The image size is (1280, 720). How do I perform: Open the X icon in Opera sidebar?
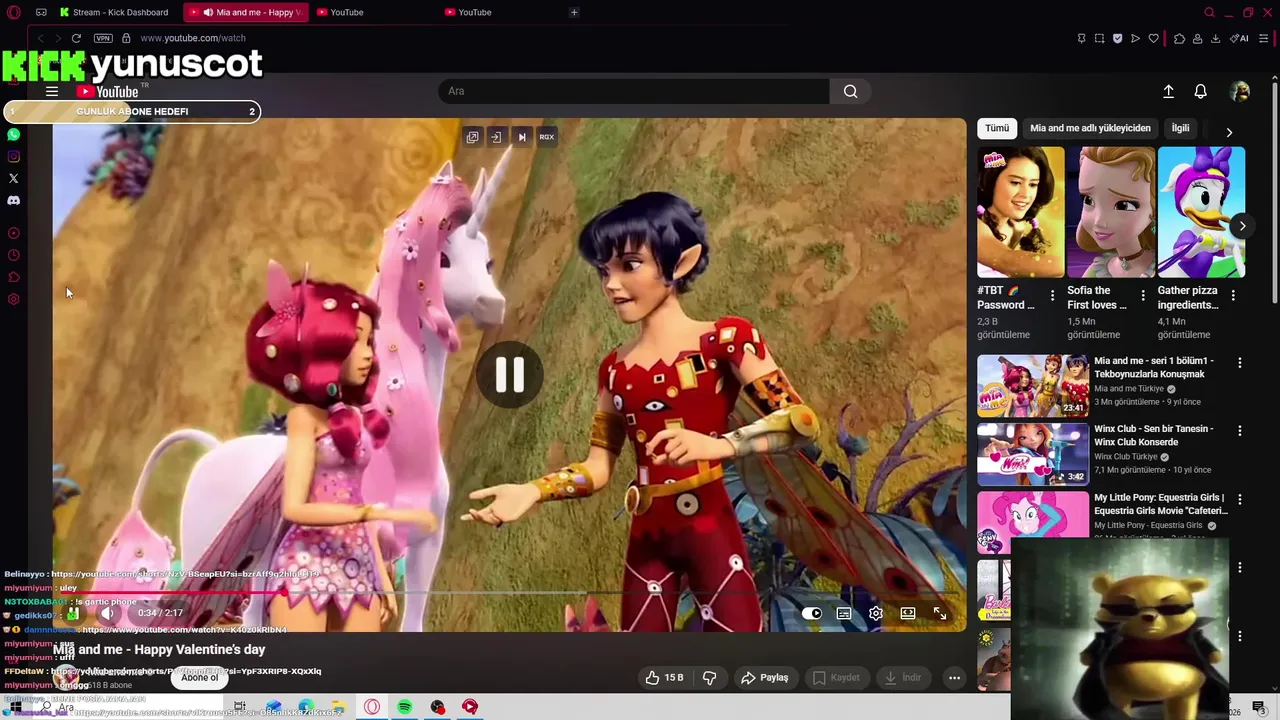(13, 178)
